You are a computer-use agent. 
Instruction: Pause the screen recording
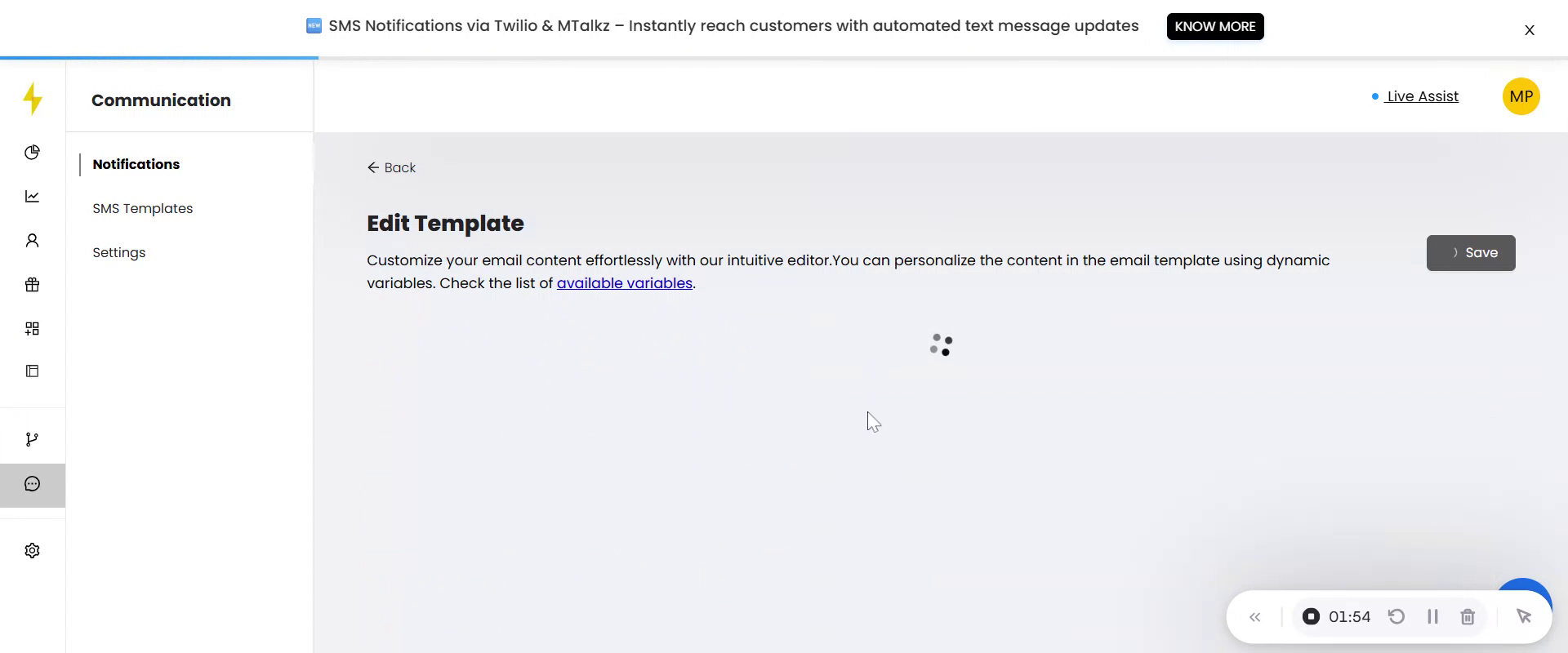tap(1432, 617)
